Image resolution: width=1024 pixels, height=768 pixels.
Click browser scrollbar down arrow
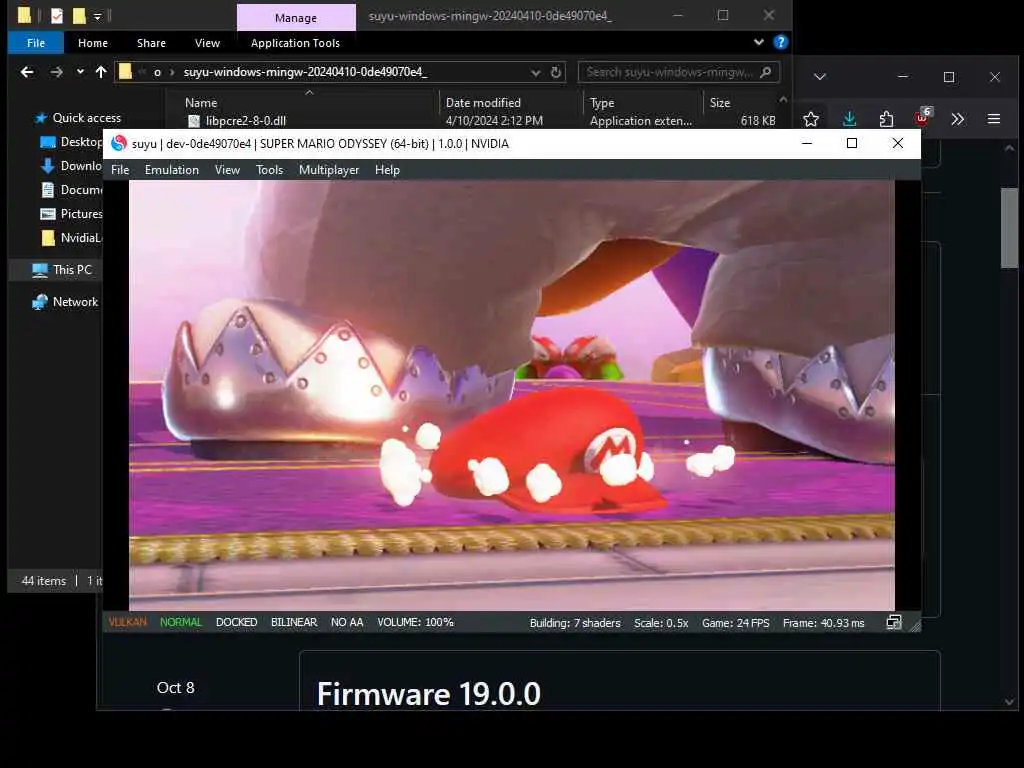pyautogui.click(x=1010, y=702)
